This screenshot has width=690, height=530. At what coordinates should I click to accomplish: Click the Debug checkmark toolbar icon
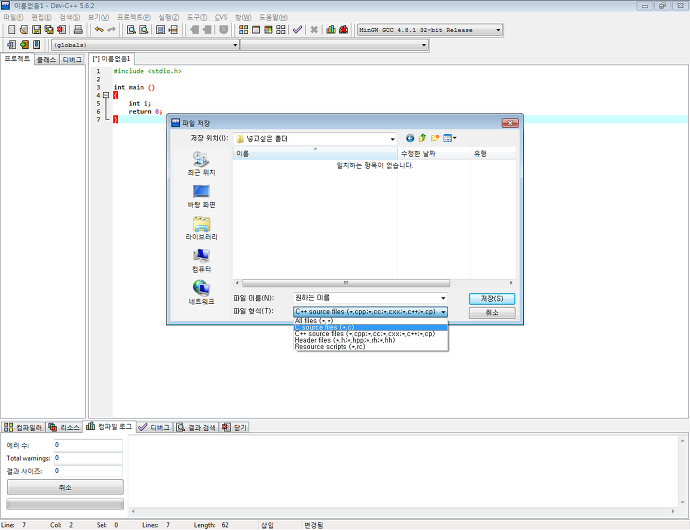coord(297,29)
